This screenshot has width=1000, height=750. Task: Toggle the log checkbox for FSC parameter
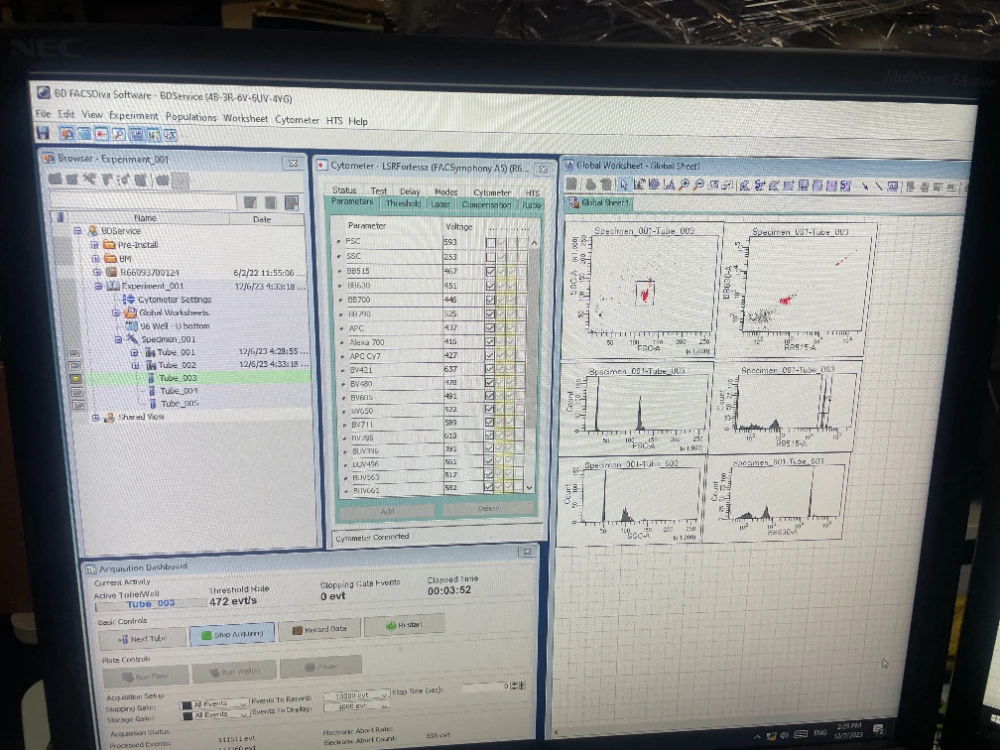(490, 242)
